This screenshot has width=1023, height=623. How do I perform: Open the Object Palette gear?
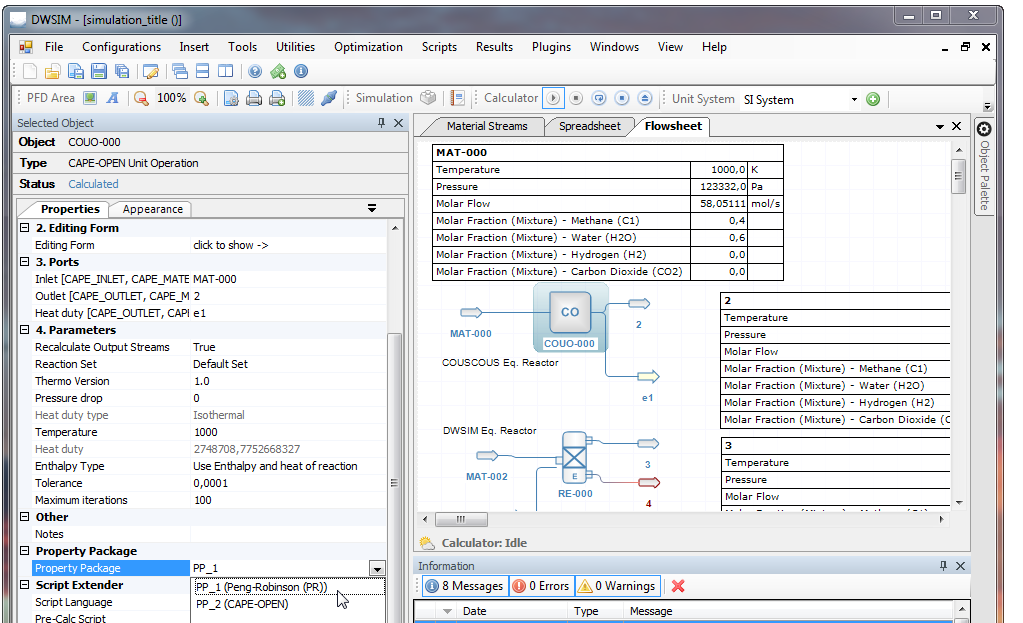click(x=984, y=129)
